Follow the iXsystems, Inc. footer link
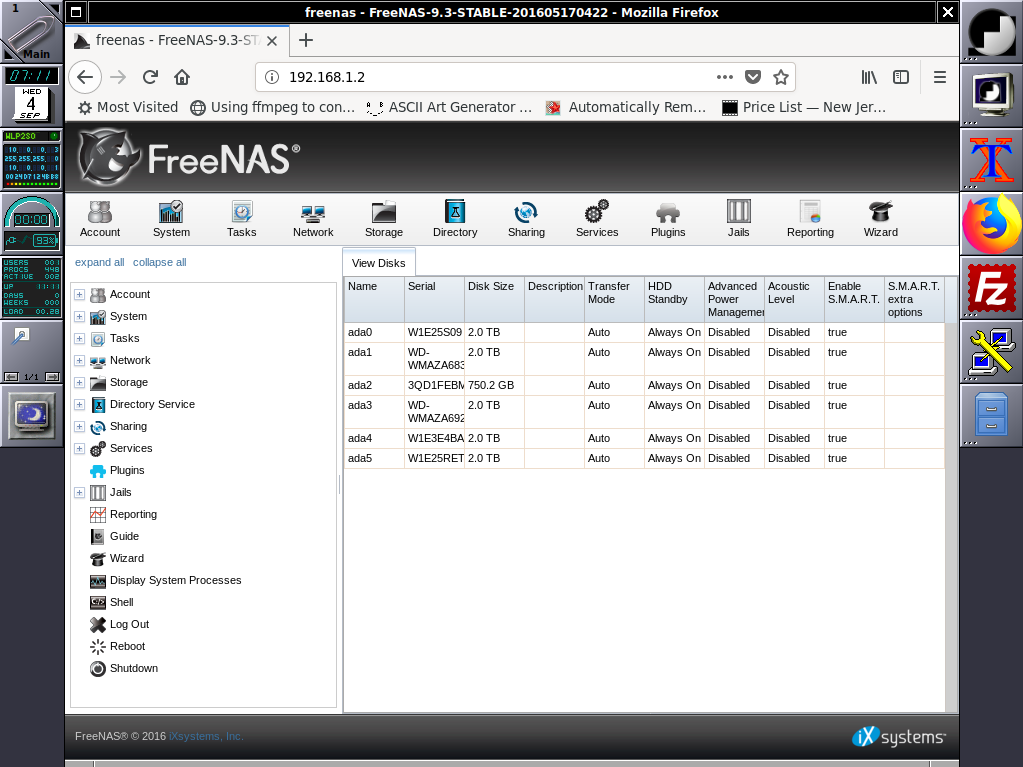1023x767 pixels. click(x=206, y=736)
